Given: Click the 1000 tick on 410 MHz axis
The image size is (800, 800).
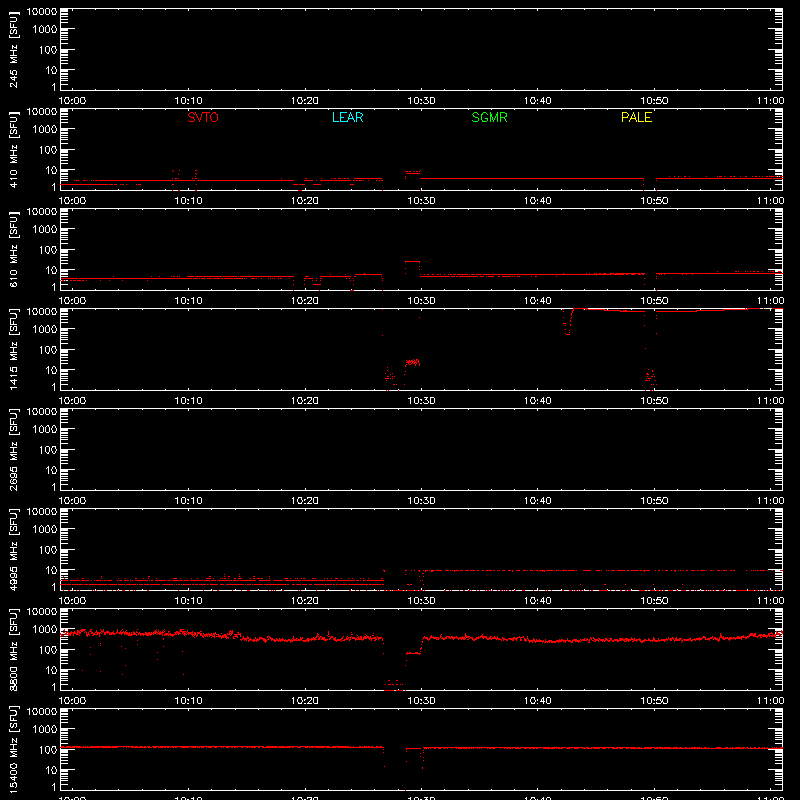Looking at the screenshot, I should 45,130.
